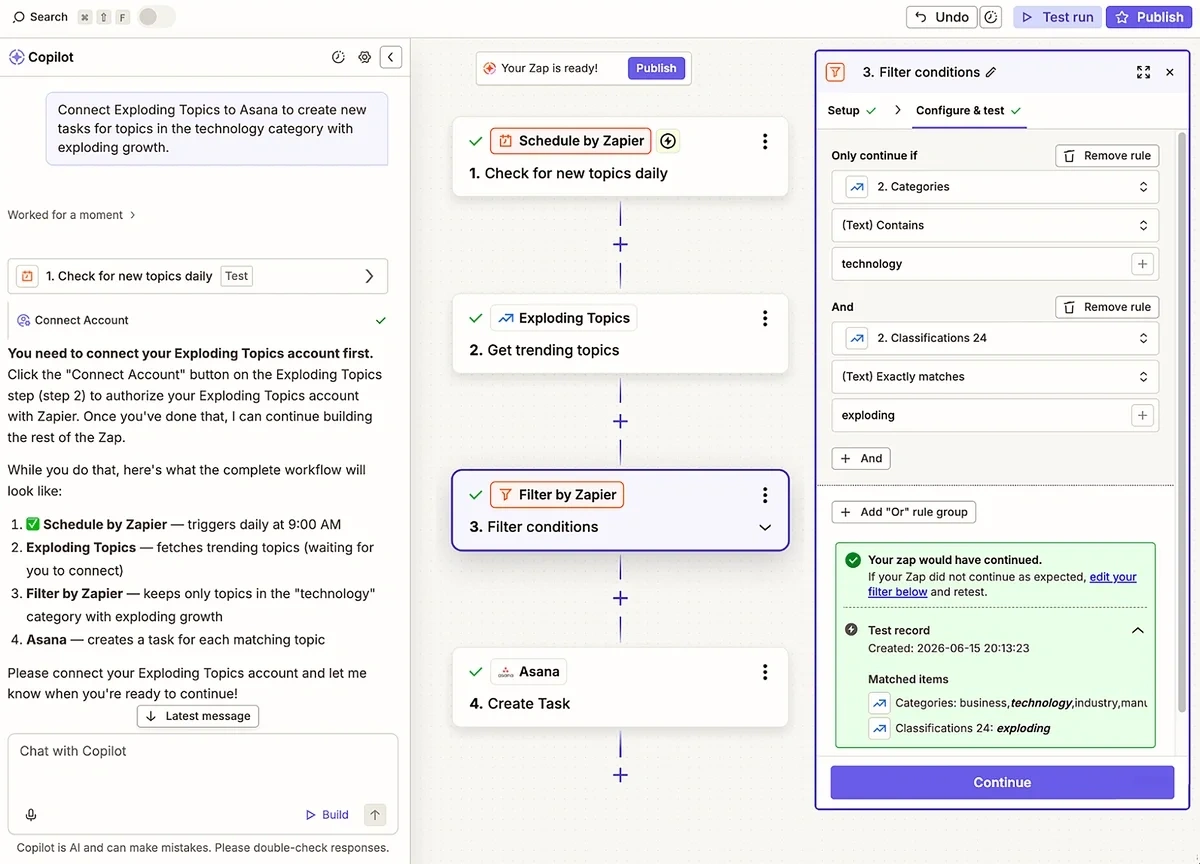
Task: Open the three-dot menu on the Exploding Topics step
Action: [x=765, y=318]
